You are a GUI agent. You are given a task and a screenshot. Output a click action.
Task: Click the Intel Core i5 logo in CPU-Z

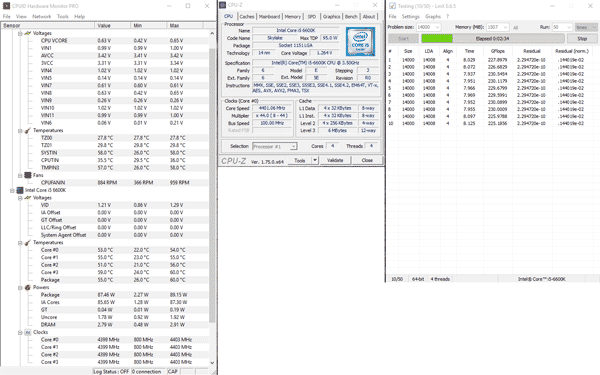[360, 41]
